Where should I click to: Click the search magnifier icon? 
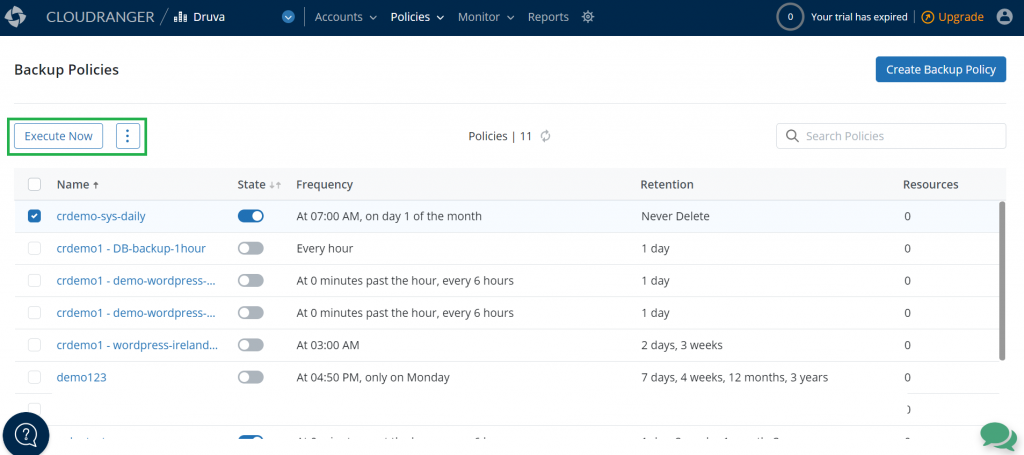792,136
